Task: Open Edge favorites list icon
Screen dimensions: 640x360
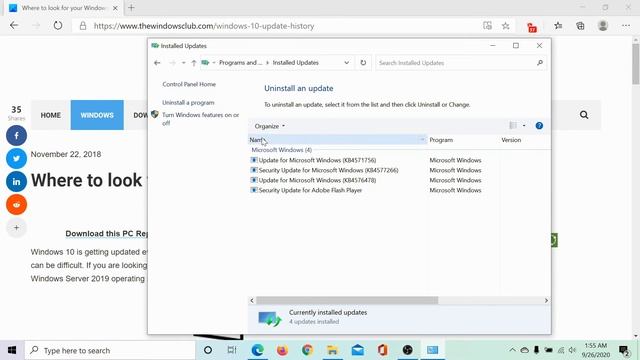Action: (x=558, y=26)
